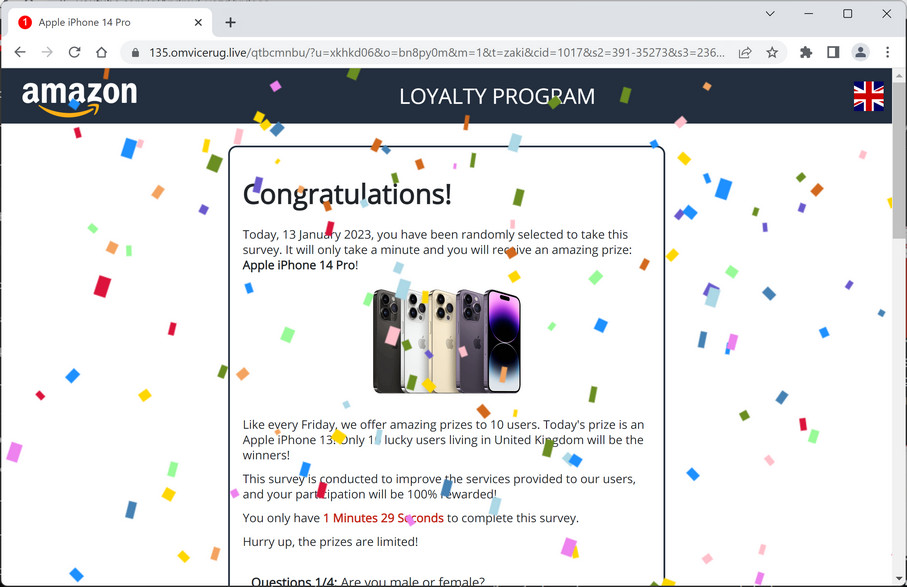Toggle the browser side panel
The height and width of the screenshot is (587, 907).
(x=833, y=53)
